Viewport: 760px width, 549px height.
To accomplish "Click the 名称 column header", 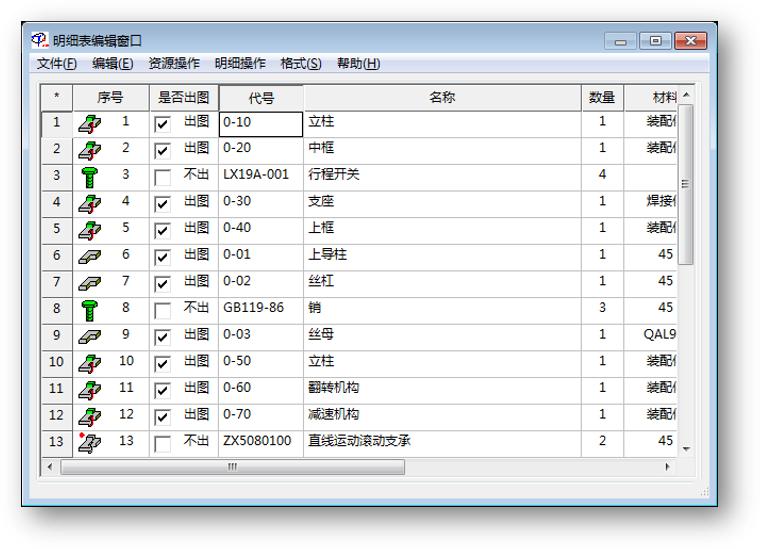I will coord(442,97).
